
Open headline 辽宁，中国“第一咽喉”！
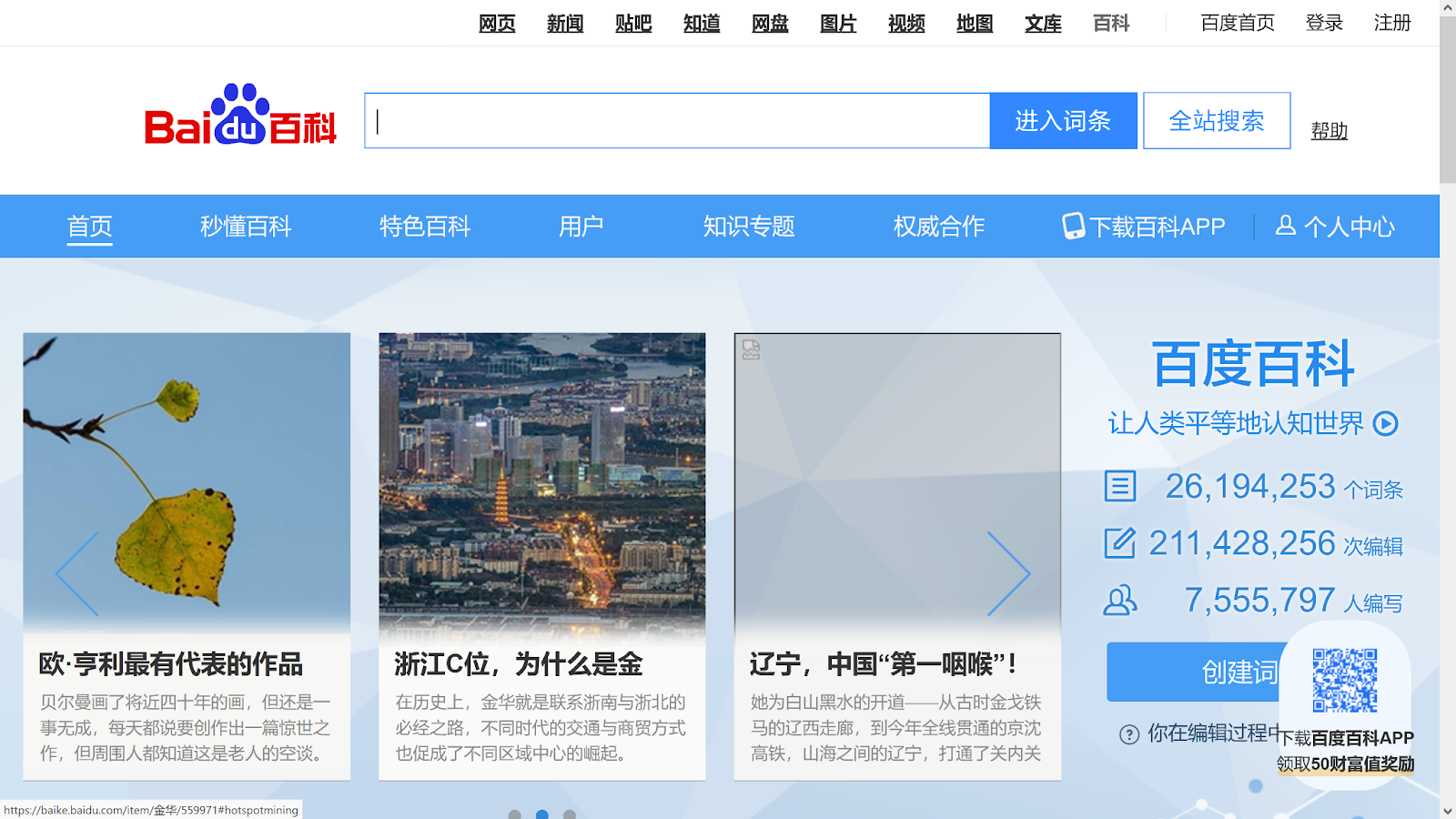click(884, 664)
